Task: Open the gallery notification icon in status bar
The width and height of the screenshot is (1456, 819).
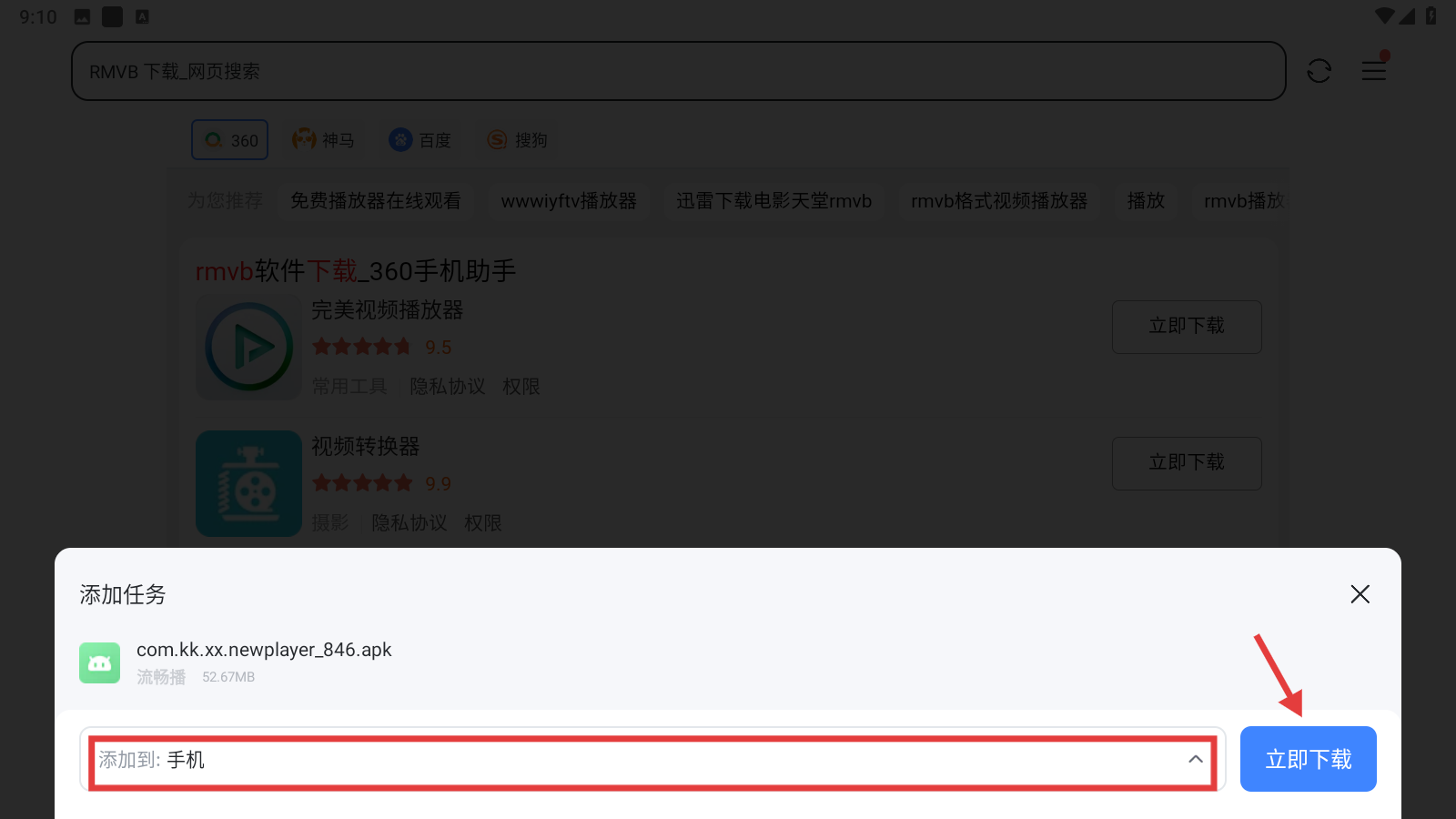Action: pos(82,16)
